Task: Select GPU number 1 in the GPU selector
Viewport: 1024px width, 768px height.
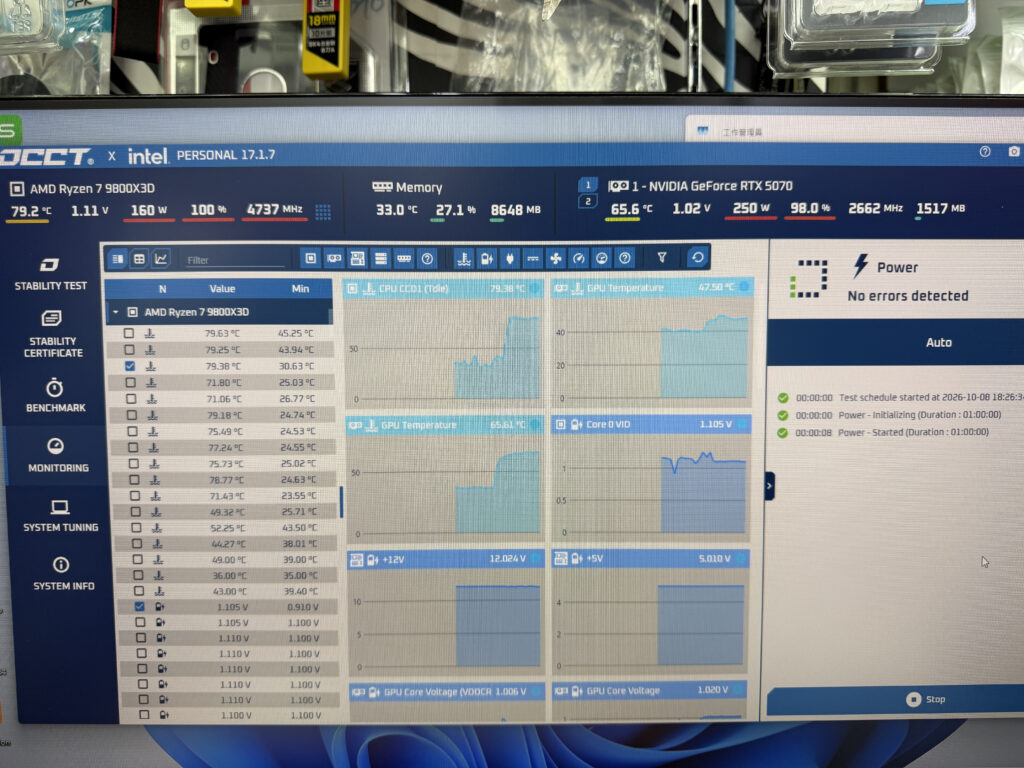Action: pyautogui.click(x=587, y=185)
